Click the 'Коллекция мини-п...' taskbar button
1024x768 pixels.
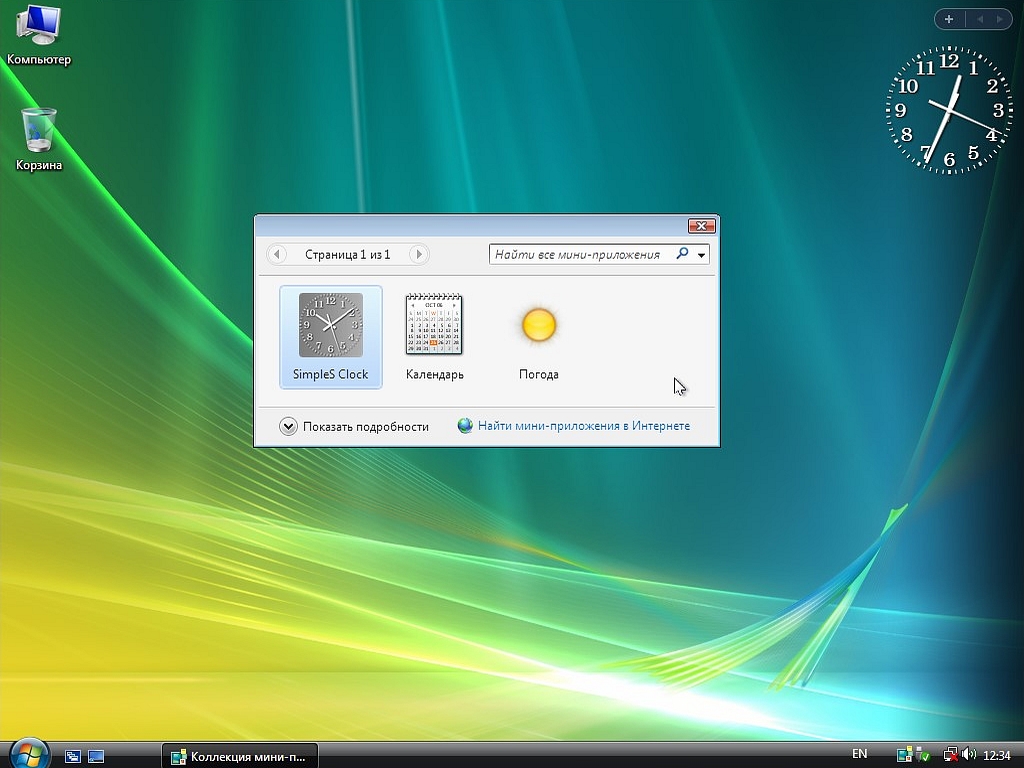coord(240,756)
